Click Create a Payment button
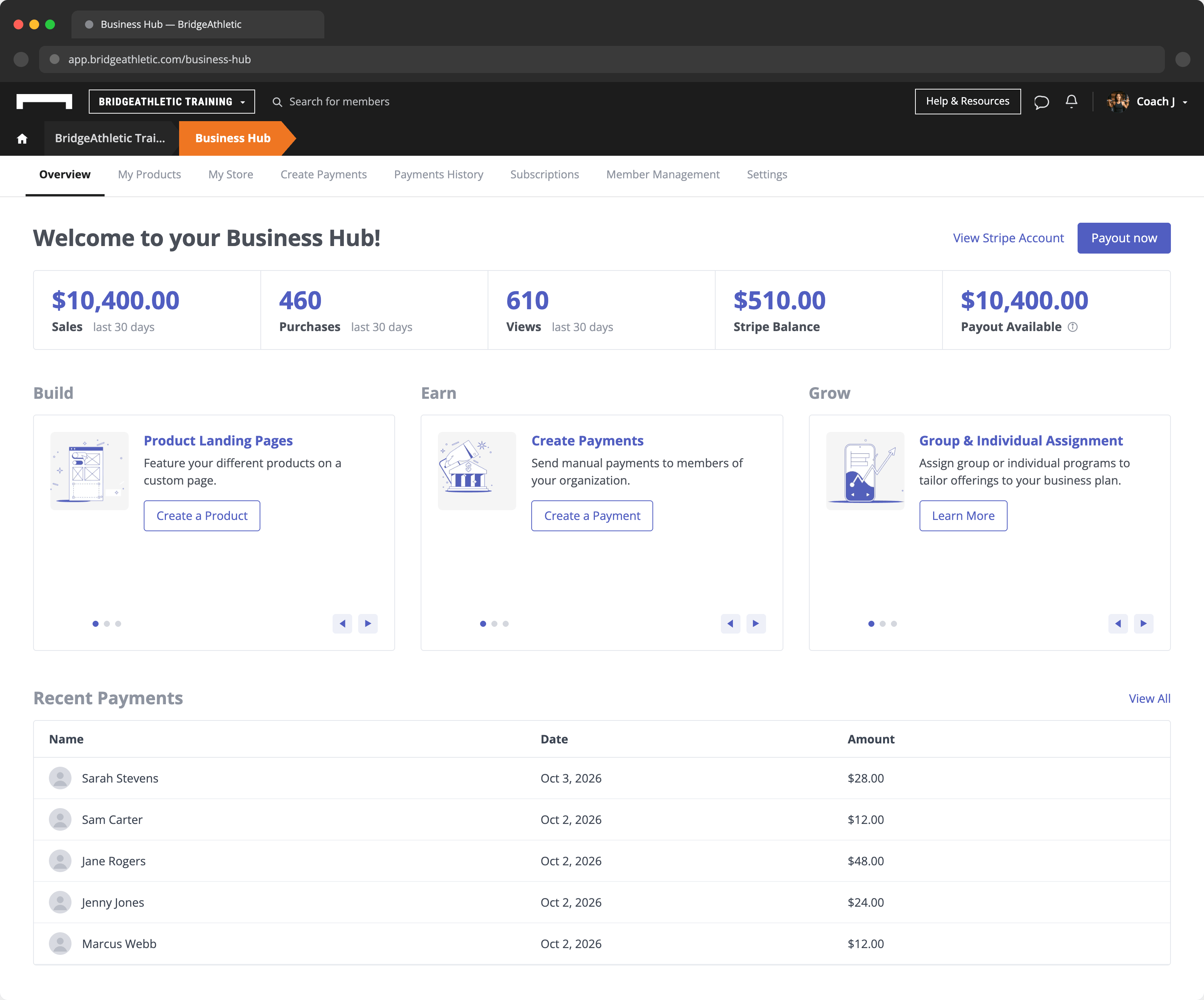Viewport: 1204px width, 1000px height. pyautogui.click(x=592, y=515)
